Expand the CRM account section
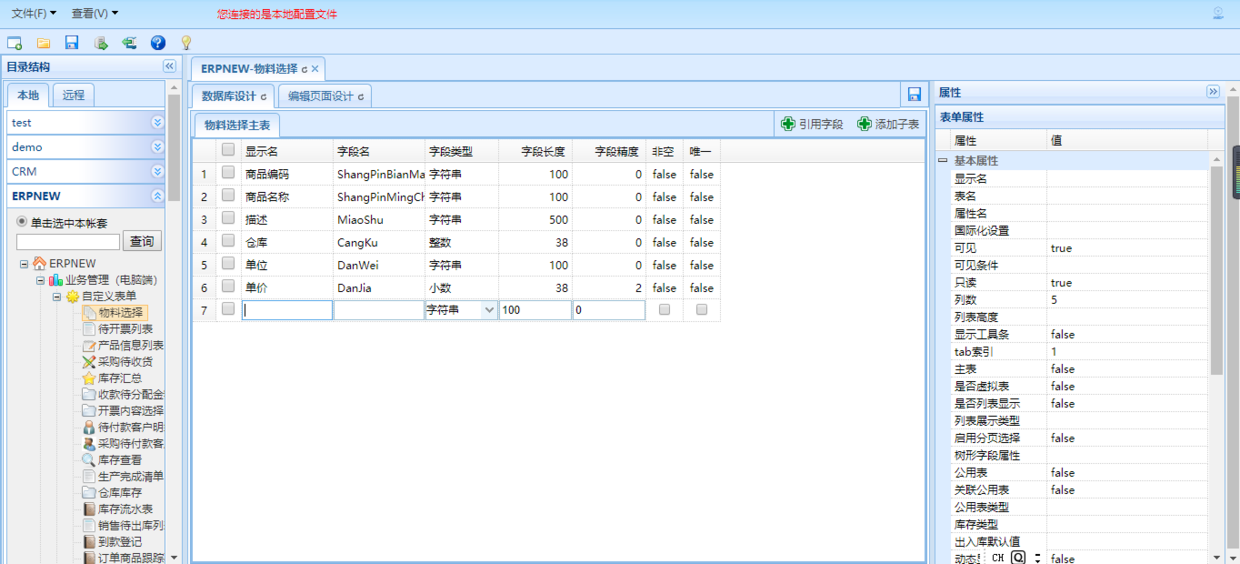Screen dimensions: 1240x564 pyautogui.click(x=157, y=172)
